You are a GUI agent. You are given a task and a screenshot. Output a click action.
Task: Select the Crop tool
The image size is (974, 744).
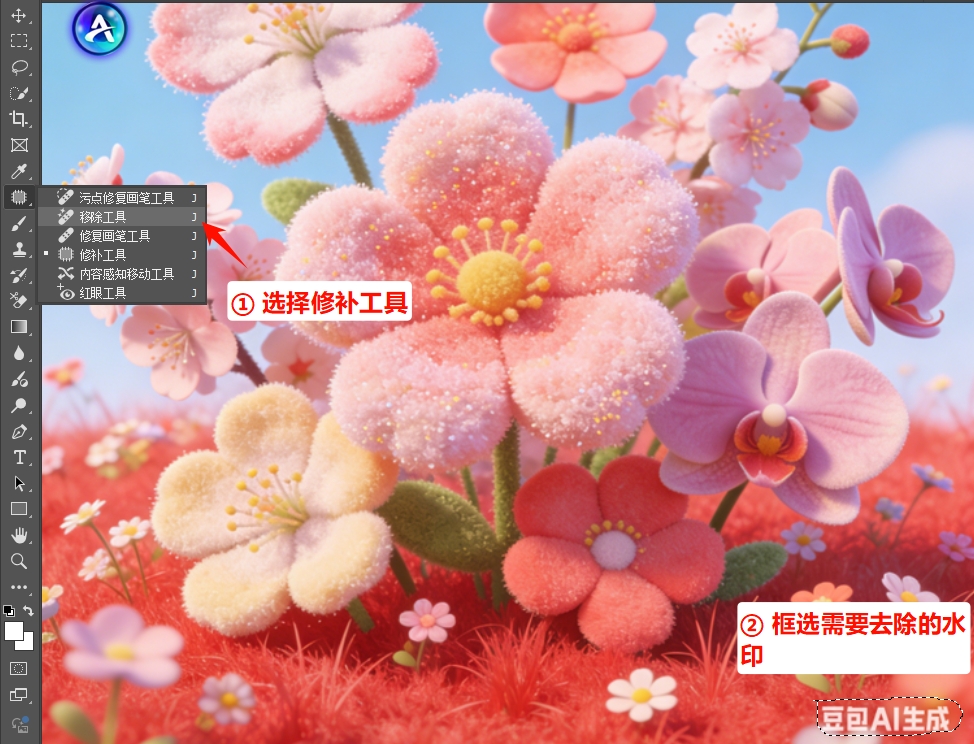click(x=18, y=119)
